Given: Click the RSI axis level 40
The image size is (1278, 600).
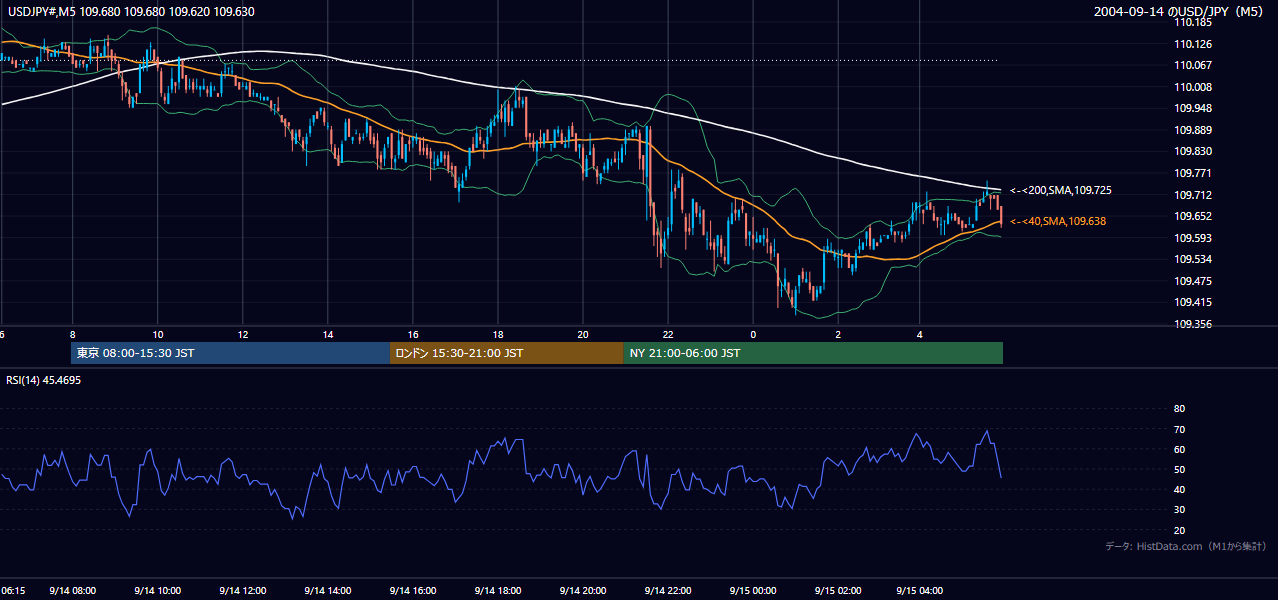Looking at the screenshot, I should pyautogui.click(x=1179, y=490).
